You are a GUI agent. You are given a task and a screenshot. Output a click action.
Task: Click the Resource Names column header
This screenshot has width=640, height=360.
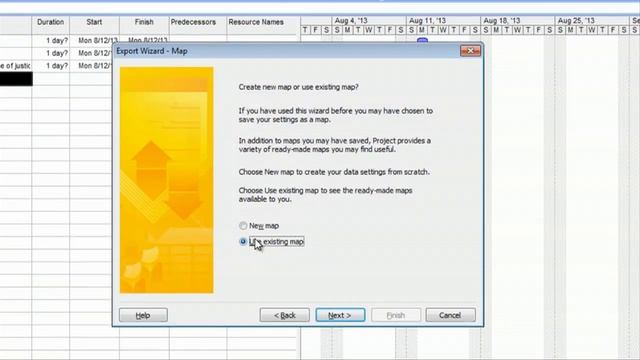click(x=256, y=22)
